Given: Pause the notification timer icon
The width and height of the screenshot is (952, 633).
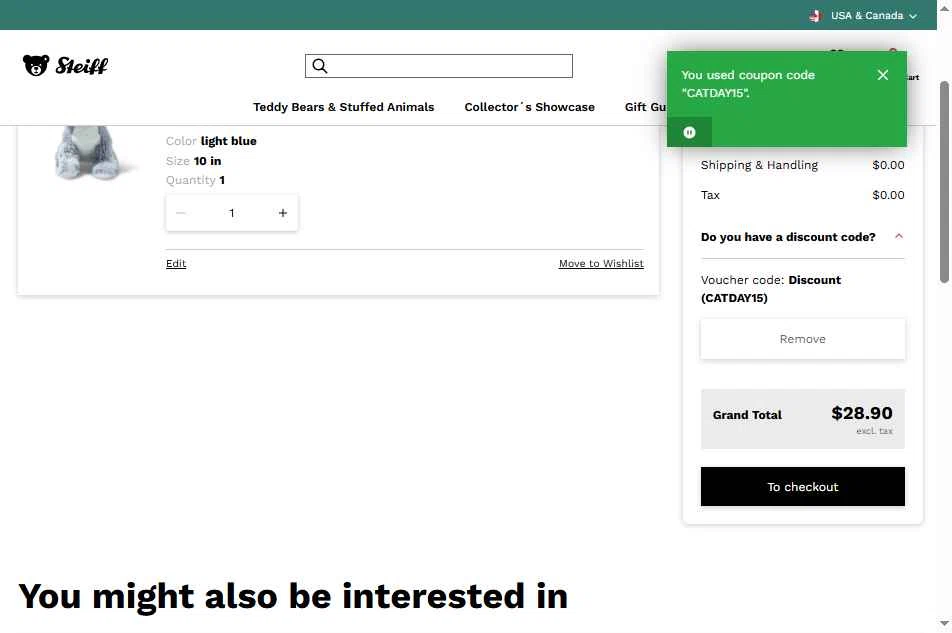Looking at the screenshot, I should (x=689, y=132).
